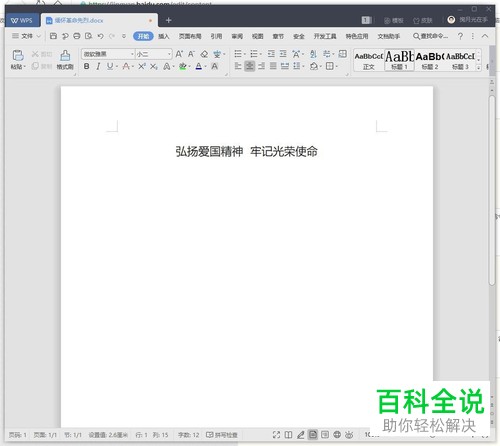Click the WPS home button
500x446 pixels.
(x=22, y=20)
